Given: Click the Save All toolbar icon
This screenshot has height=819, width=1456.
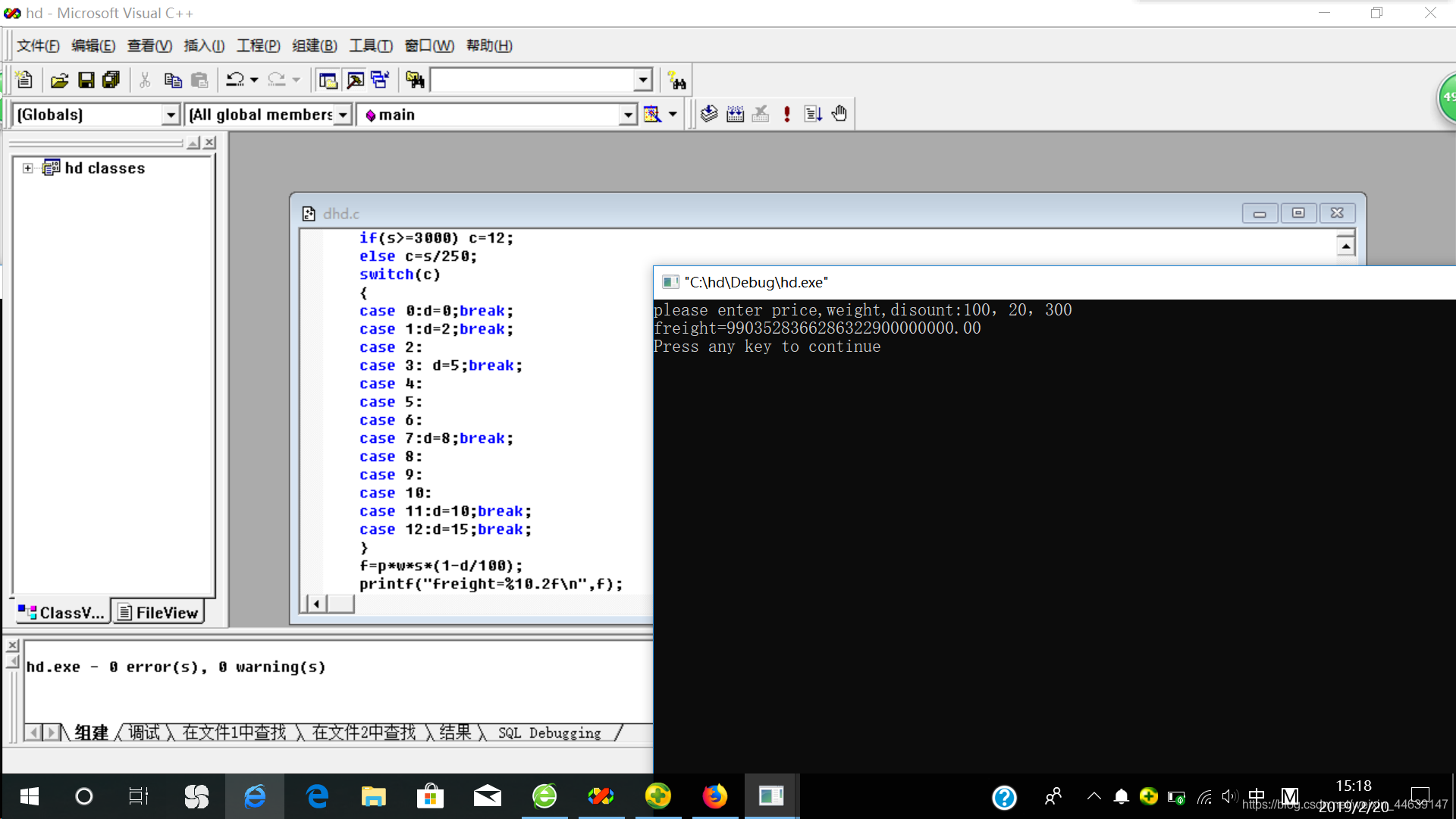Looking at the screenshot, I should [111, 80].
